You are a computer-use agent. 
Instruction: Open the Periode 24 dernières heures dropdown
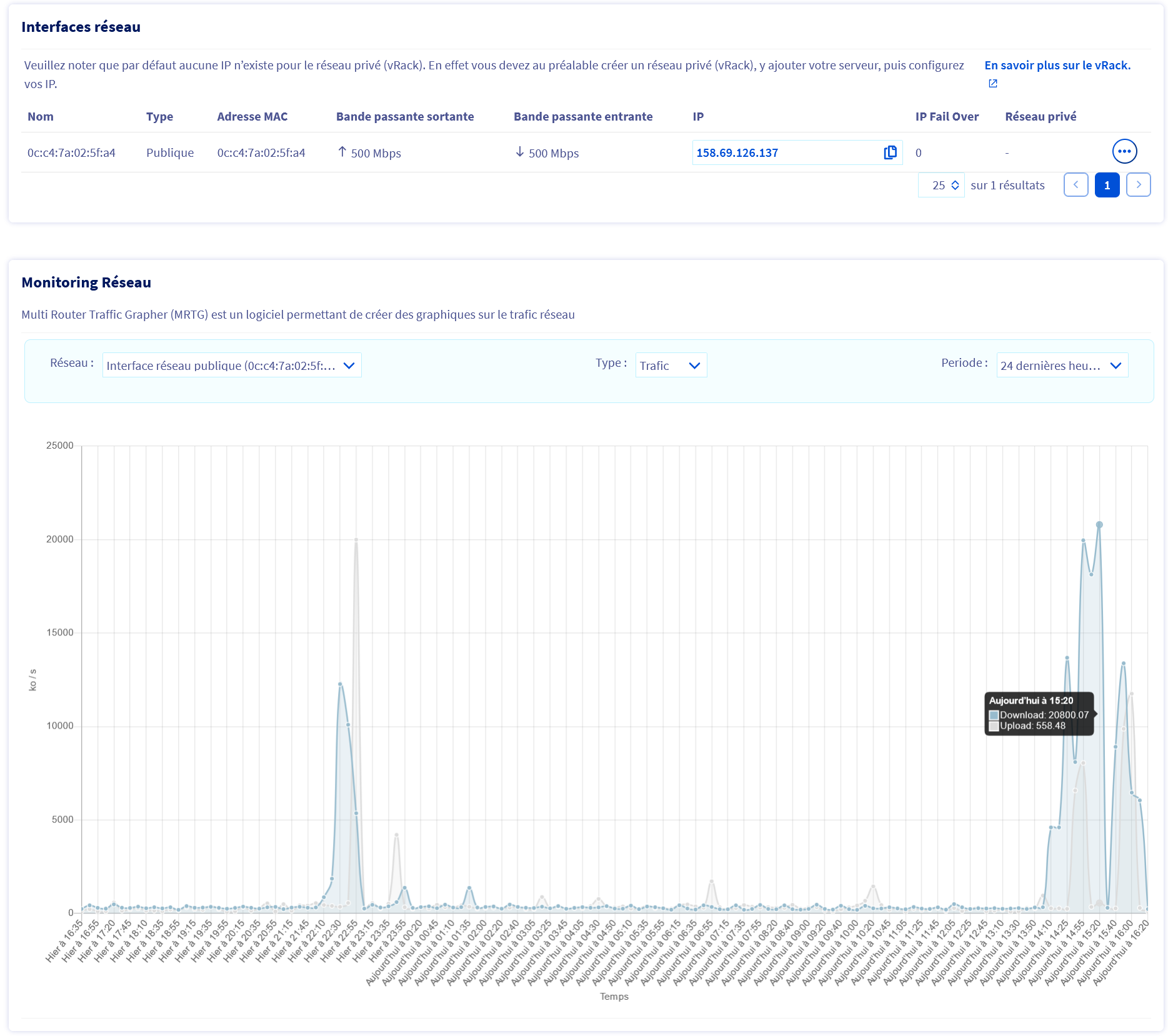(x=1062, y=366)
